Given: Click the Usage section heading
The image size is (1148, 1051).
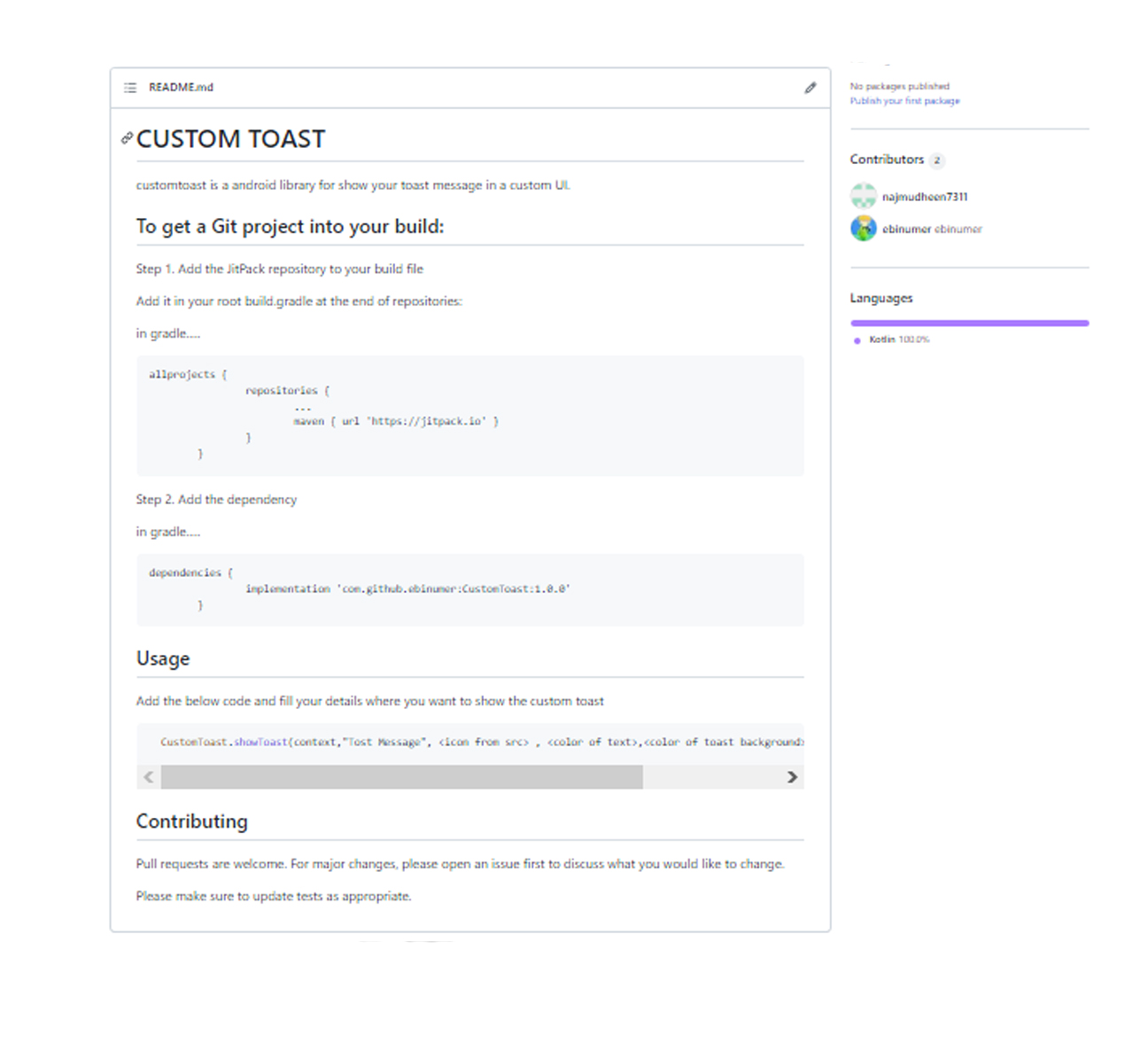Looking at the screenshot, I should 163,658.
